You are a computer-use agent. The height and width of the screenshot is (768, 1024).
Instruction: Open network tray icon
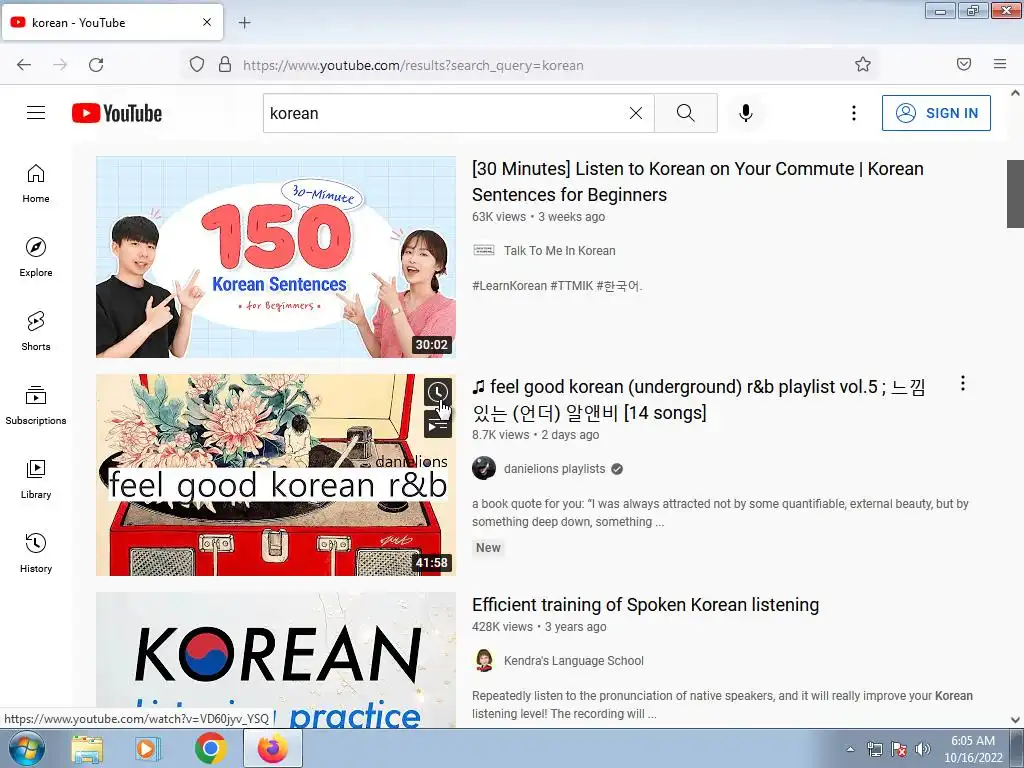(874, 749)
